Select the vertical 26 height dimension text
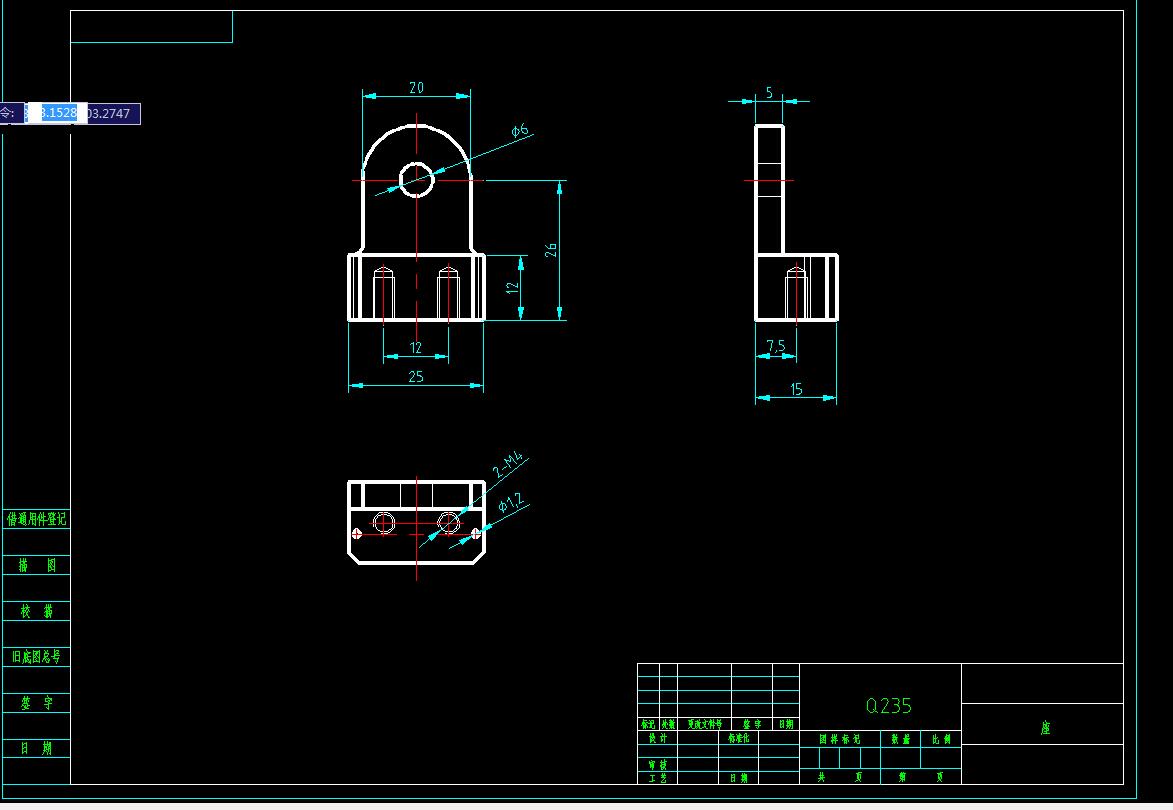 (x=551, y=250)
